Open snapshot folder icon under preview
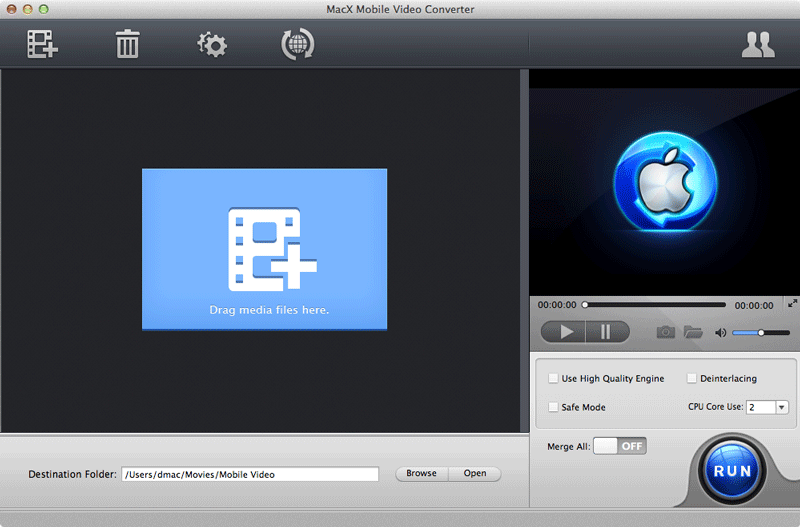Viewport: 800px width, 527px height. pos(693,332)
